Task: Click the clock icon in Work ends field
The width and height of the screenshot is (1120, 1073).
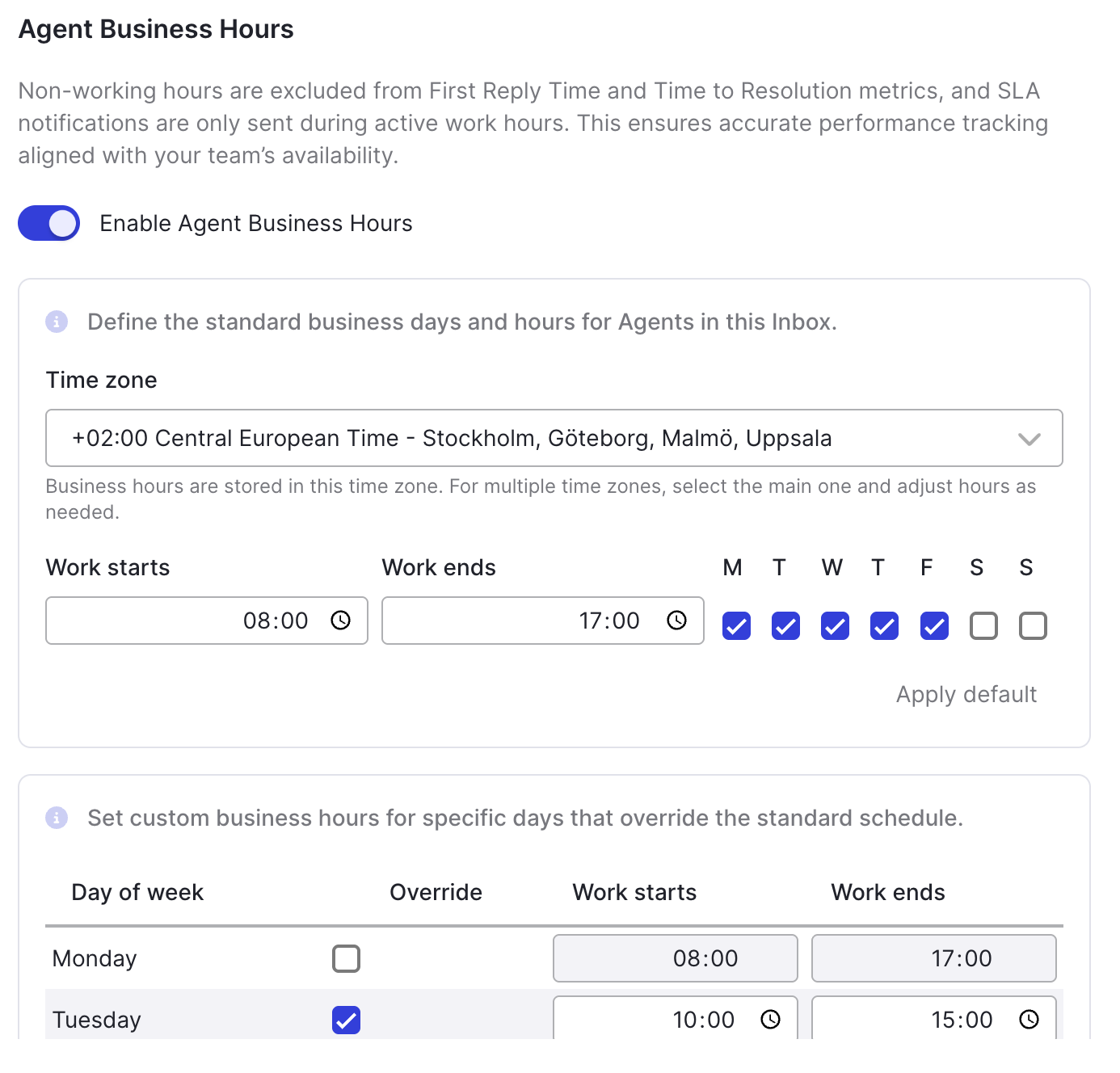Action: [x=676, y=621]
